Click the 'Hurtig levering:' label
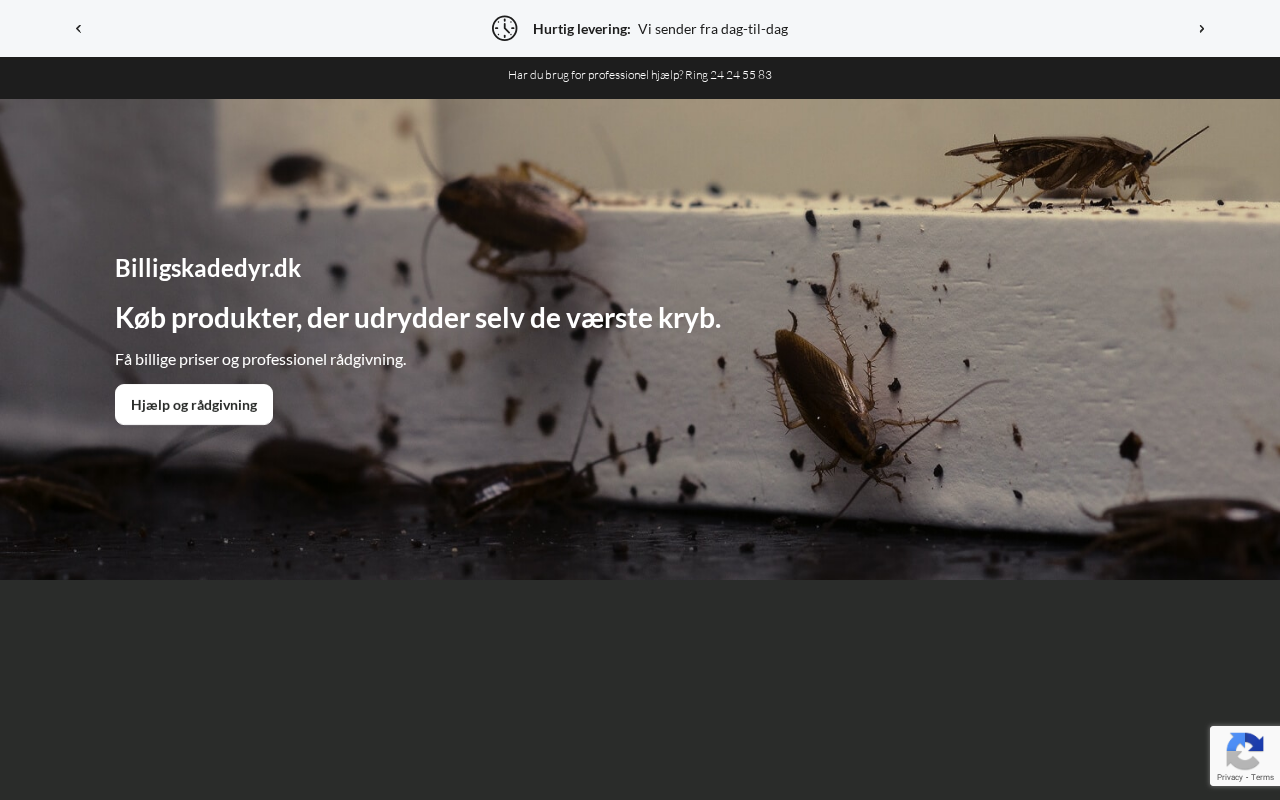This screenshot has height=800, width=1280. coord(582,29)
